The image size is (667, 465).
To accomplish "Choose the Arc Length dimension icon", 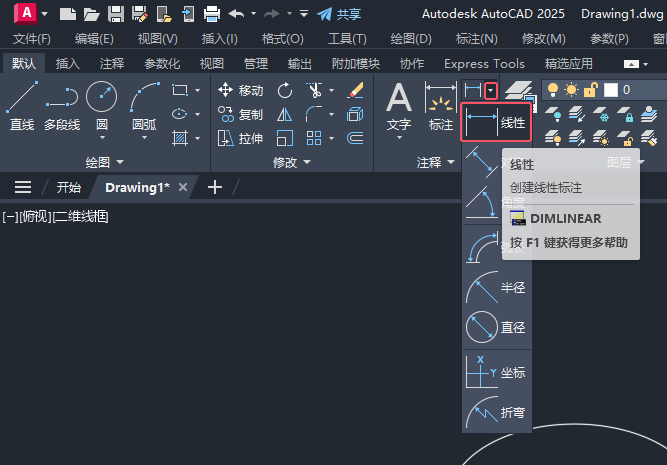I will (x=482, y=248).
